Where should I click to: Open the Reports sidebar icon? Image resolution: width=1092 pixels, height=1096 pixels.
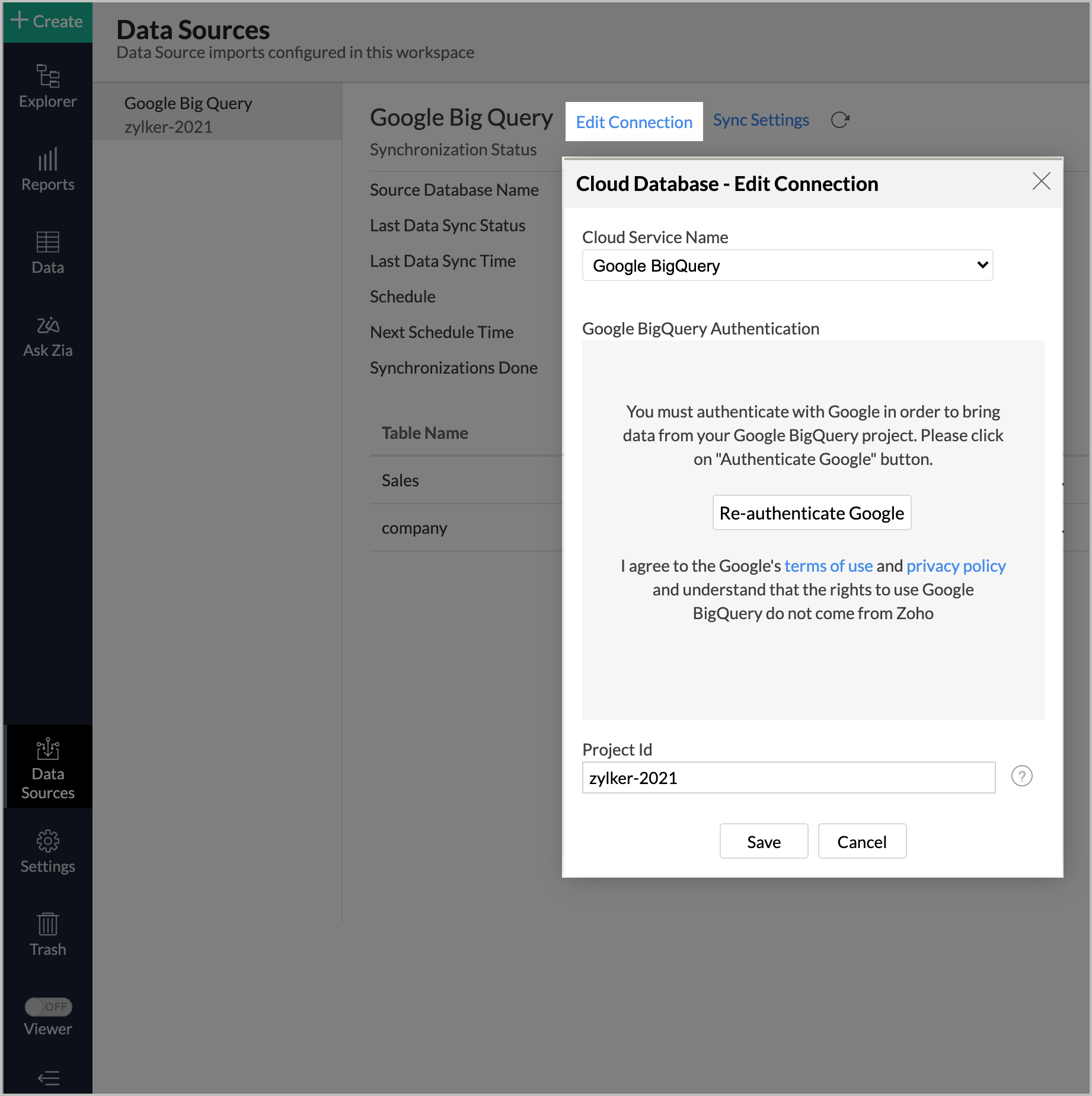[47, 170]
